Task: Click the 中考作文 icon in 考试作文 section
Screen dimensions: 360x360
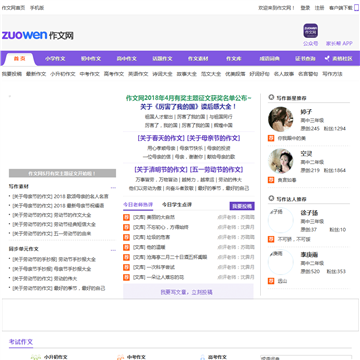Action: 120,357
